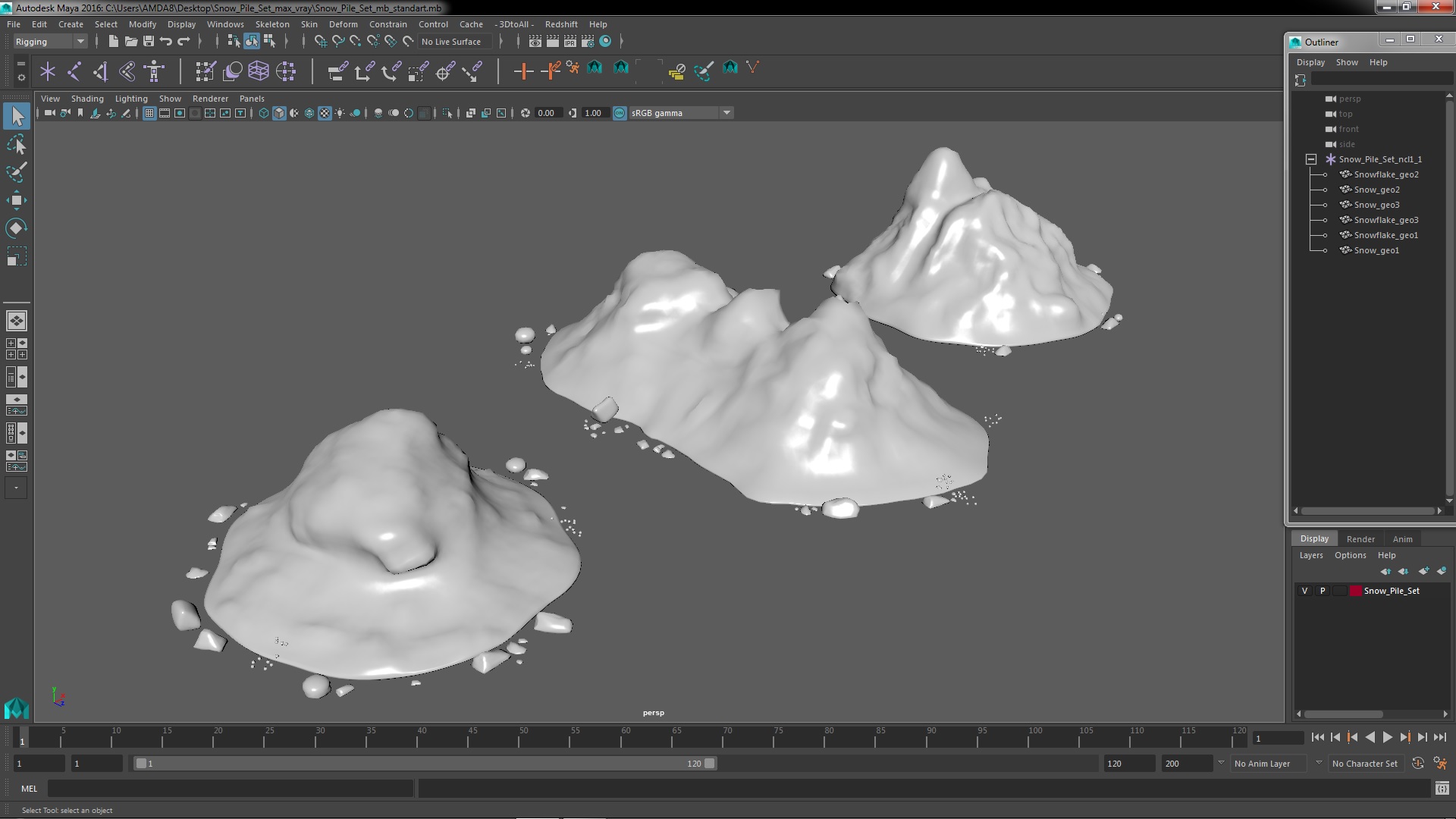Toggle the P playback box of Snow_Pile_Set layer
Screen dimensions: 1456x819
coord(1323,591)
